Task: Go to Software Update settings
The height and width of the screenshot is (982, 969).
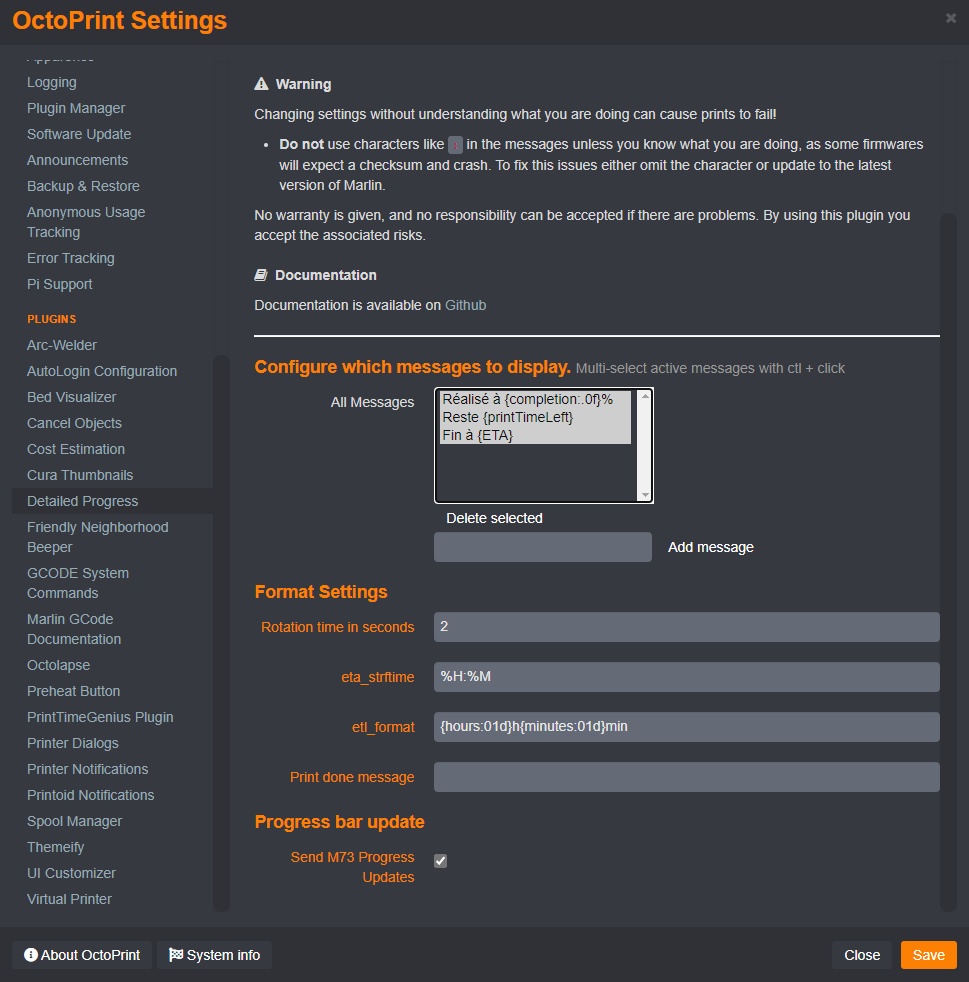Action: click(x=79, y=134)
